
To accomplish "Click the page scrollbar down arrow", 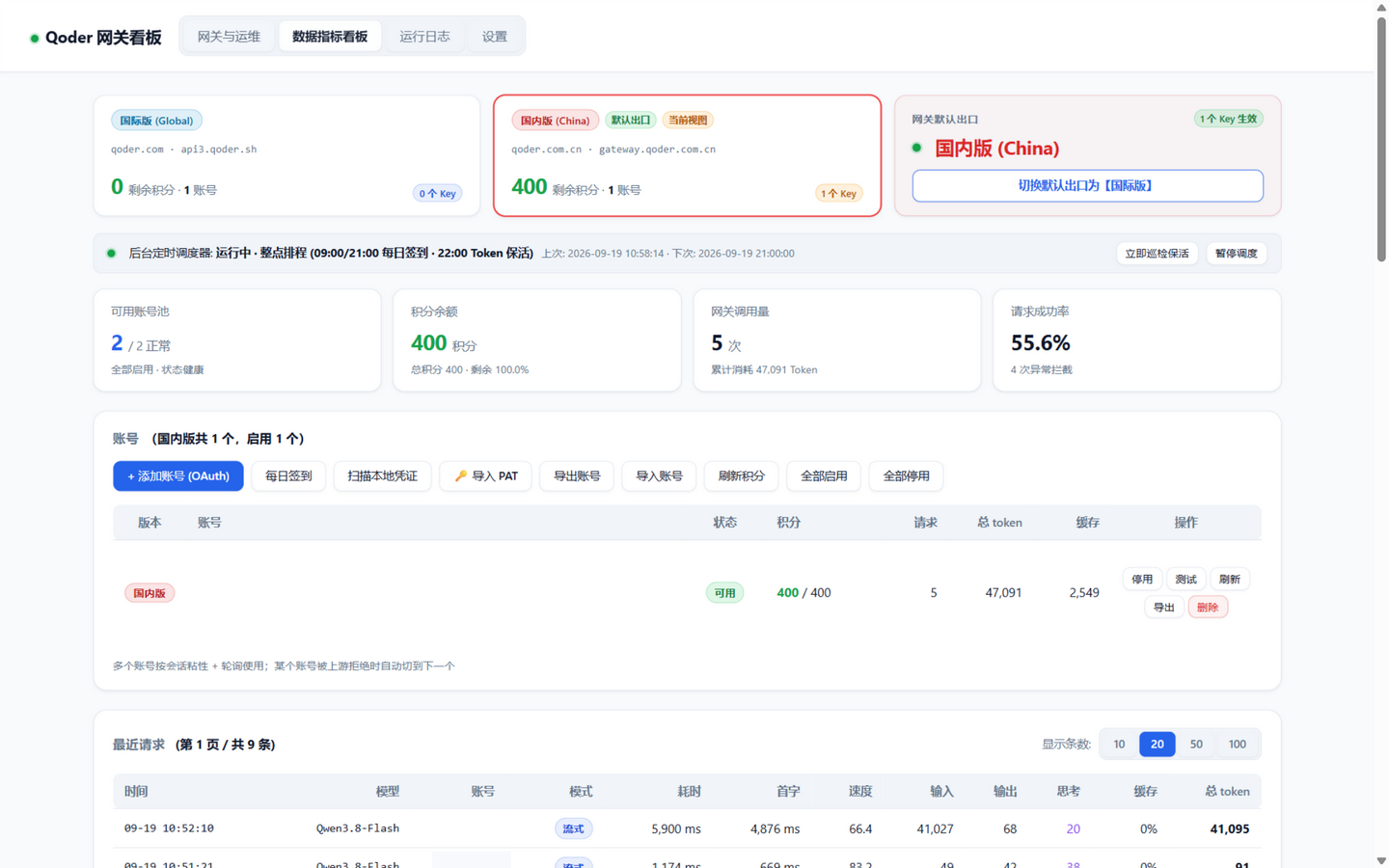I will 1381,860.
